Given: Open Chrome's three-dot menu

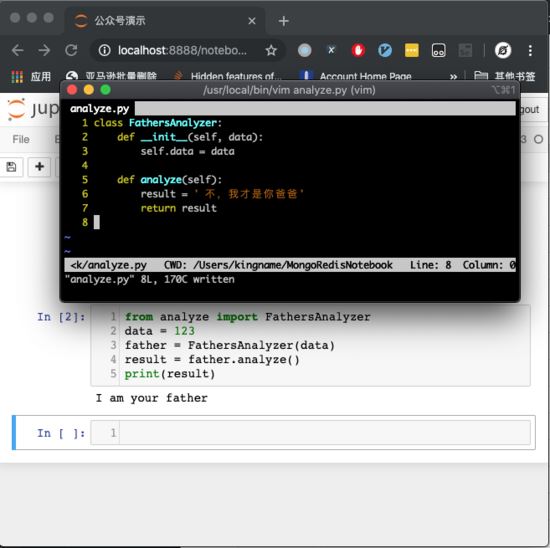Looking at the screenshot, I should 530,51.
